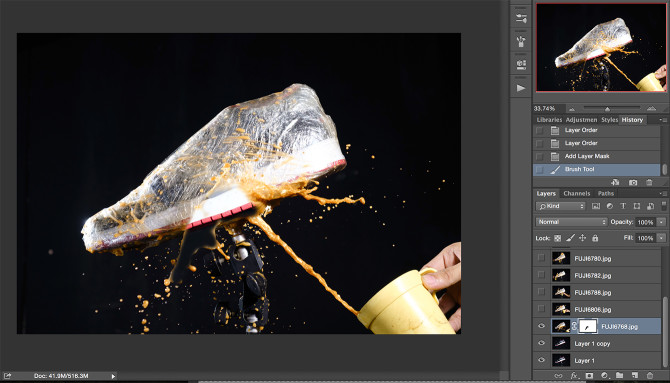Hide the Layer 1 layer
670x383 pixels.
(541, 360)
